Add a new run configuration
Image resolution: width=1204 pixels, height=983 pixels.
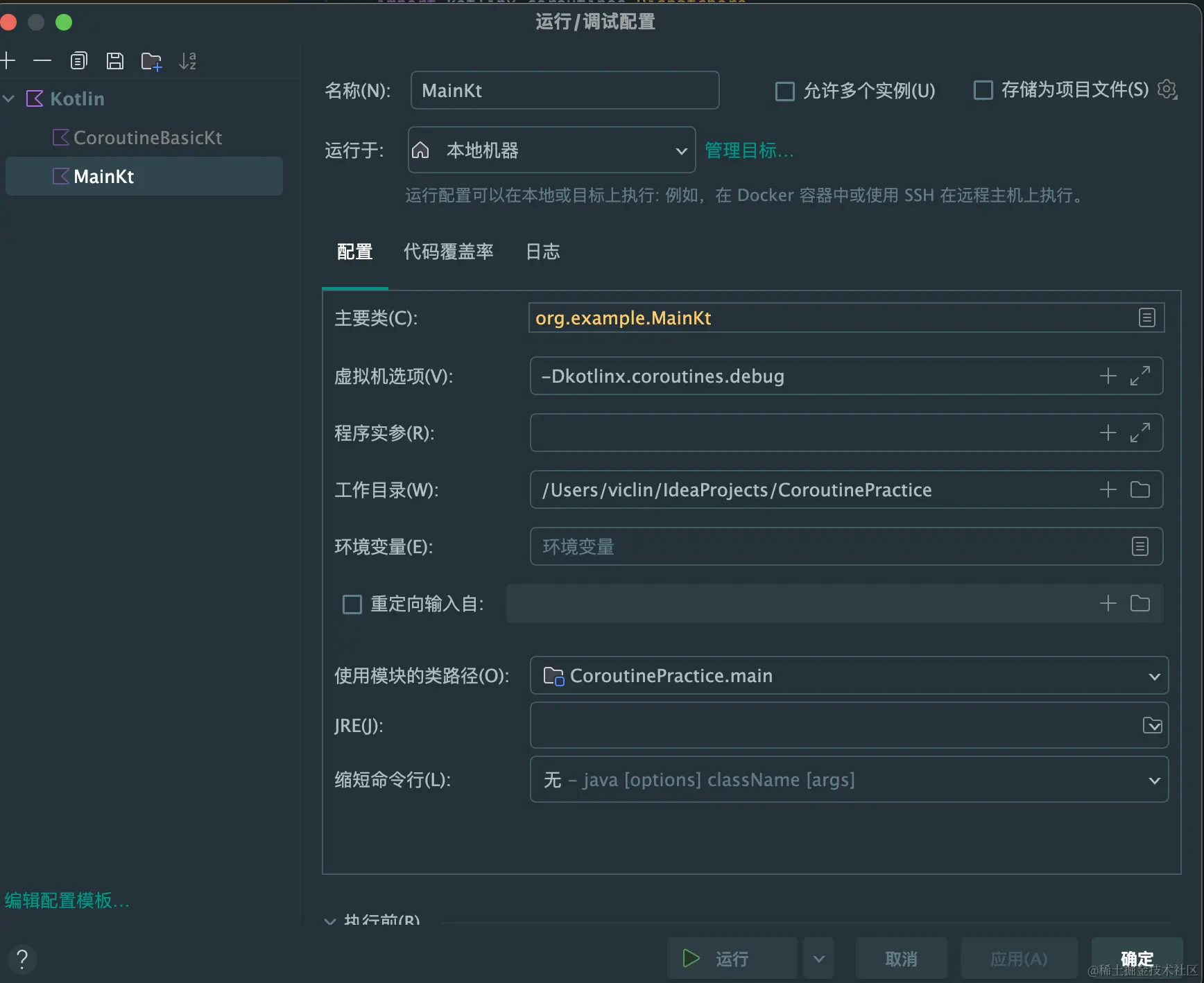[x=8, y=61]
